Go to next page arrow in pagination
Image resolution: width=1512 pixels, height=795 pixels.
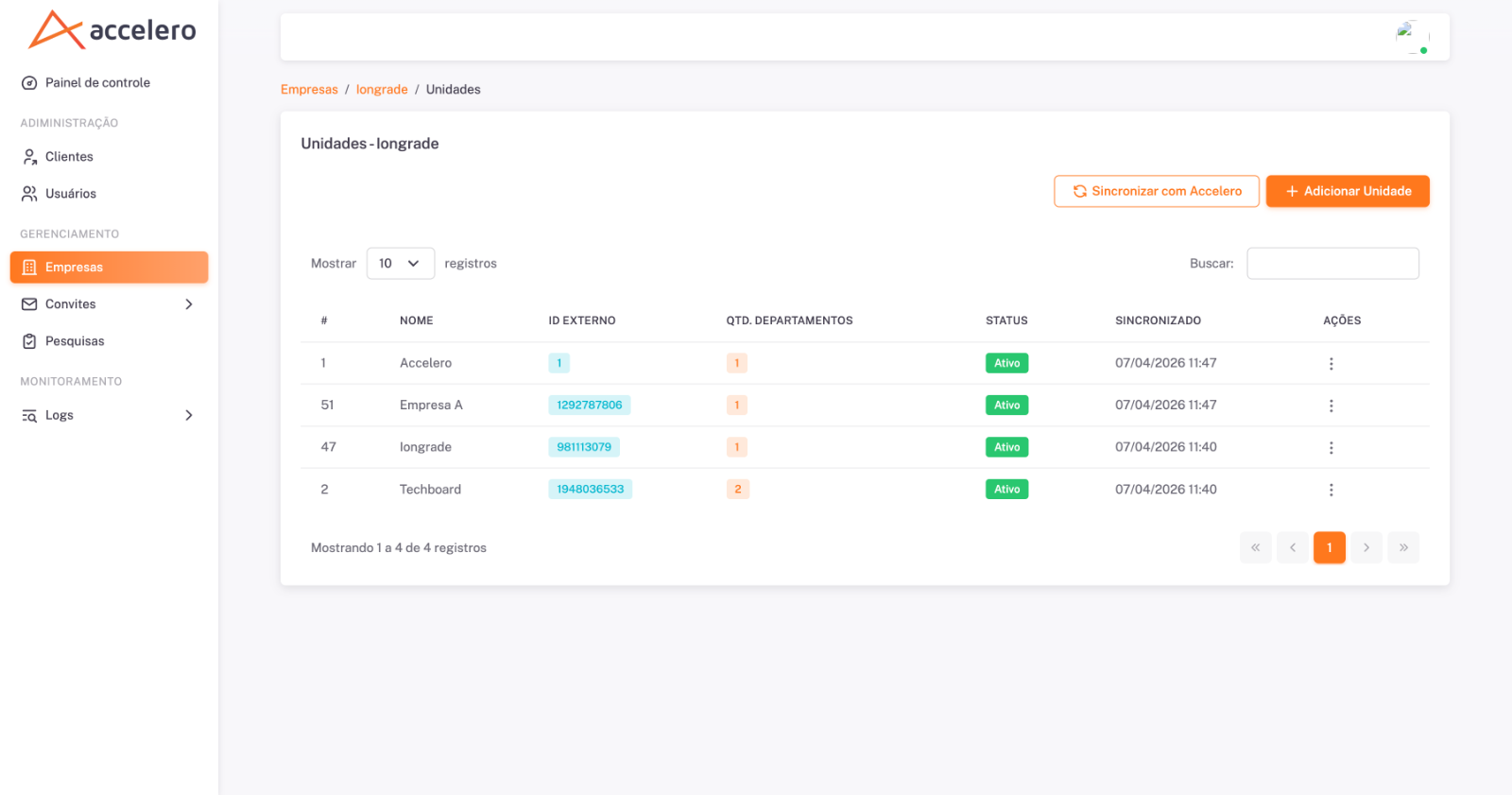1366,547
